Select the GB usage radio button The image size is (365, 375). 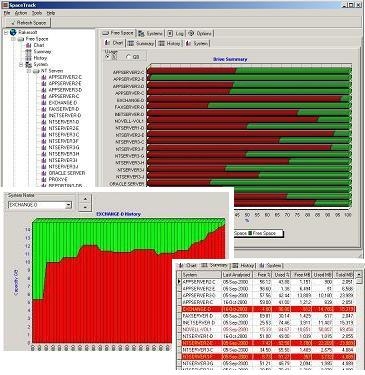[x=129, y=57]
